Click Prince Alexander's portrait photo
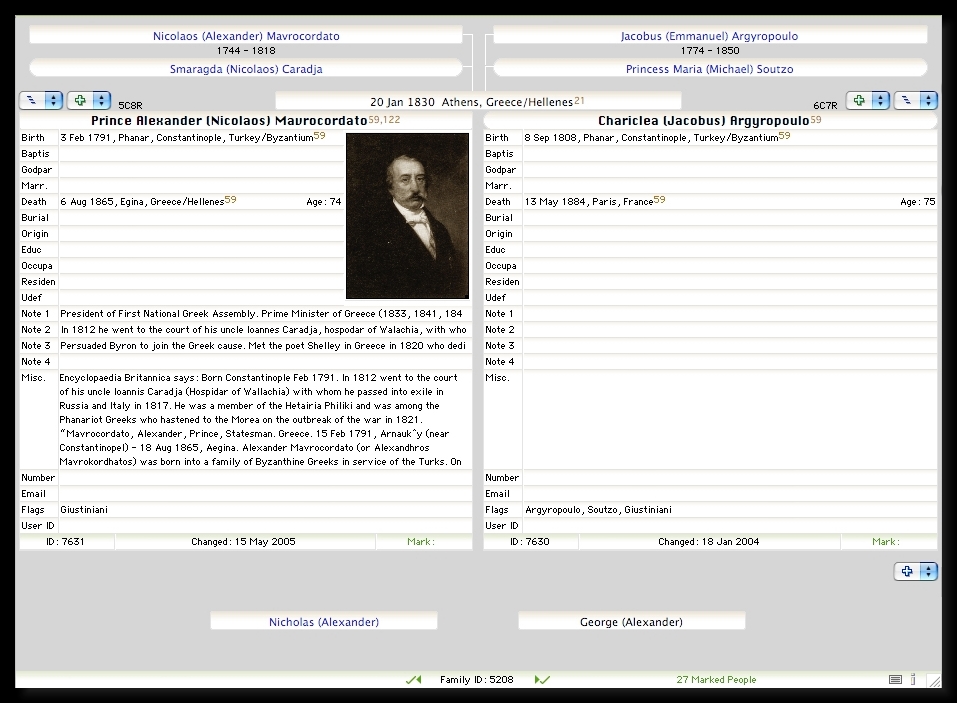Screen dimensions: 957x703 [407, 216]
